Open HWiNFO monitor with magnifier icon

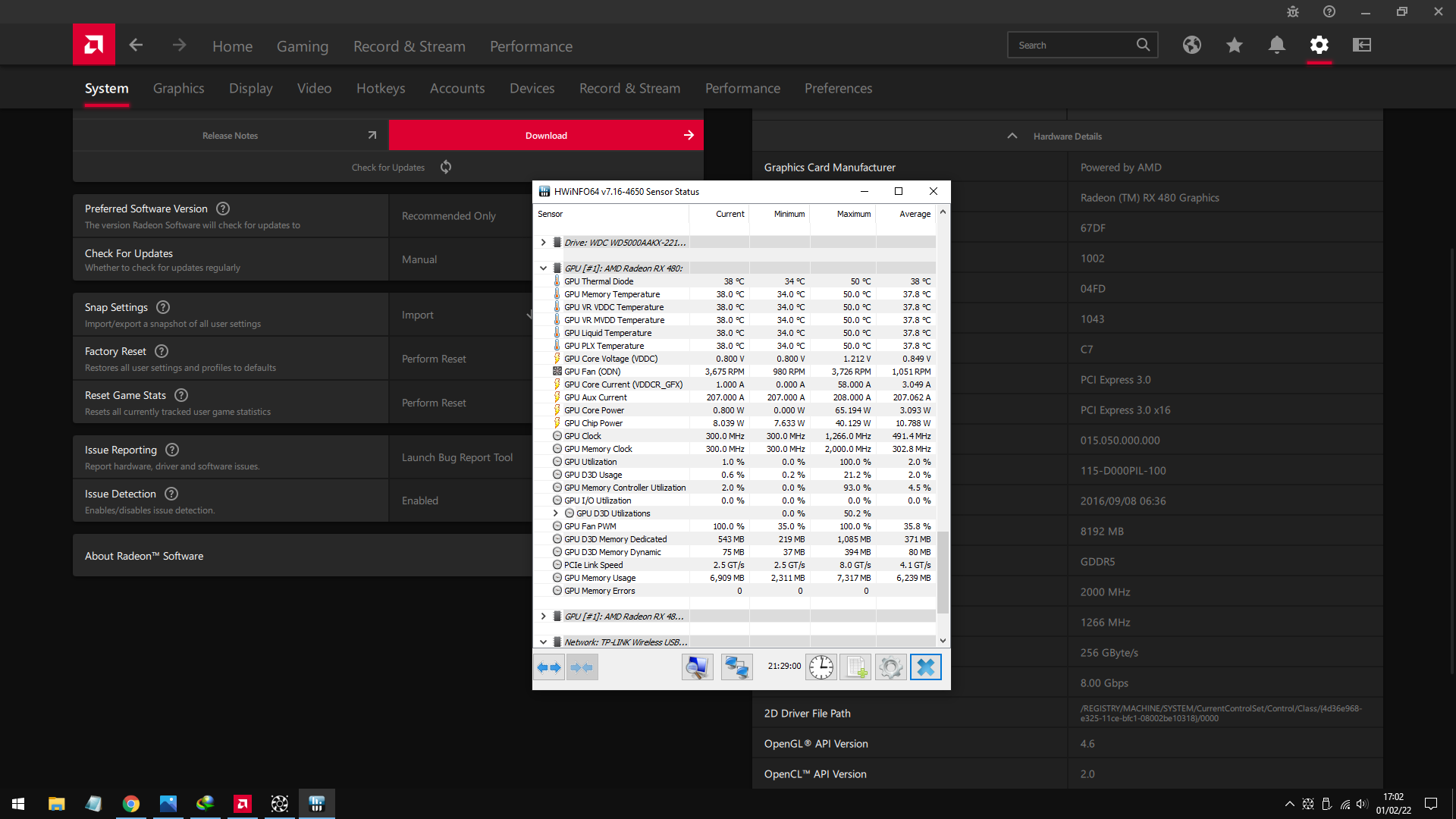(x=698, y=667)
